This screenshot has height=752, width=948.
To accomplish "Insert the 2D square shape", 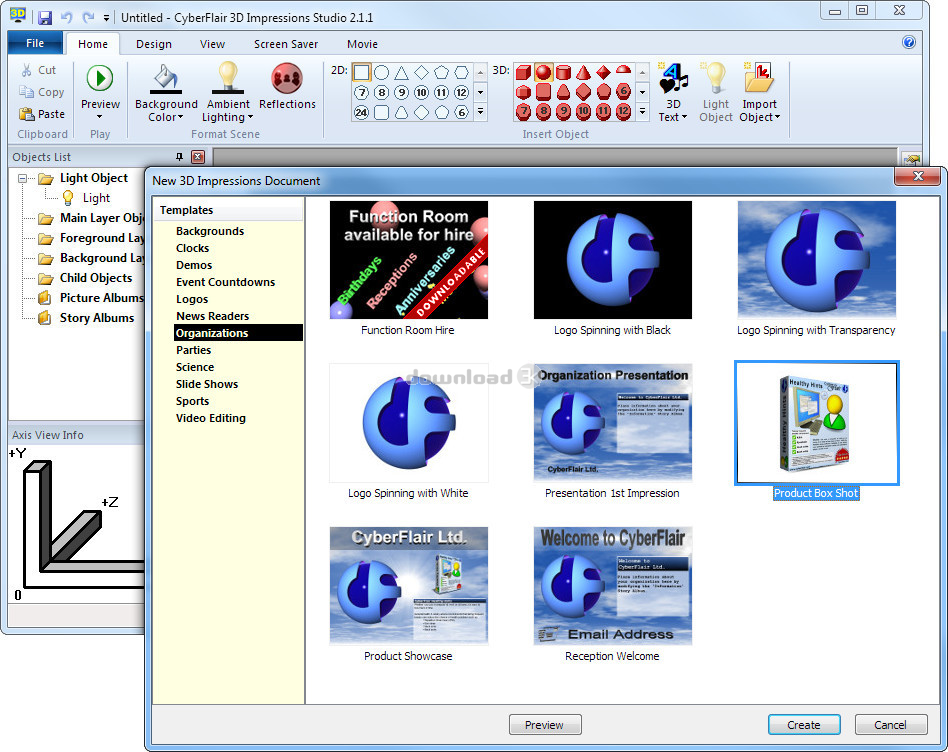I will tap(361, 73).
